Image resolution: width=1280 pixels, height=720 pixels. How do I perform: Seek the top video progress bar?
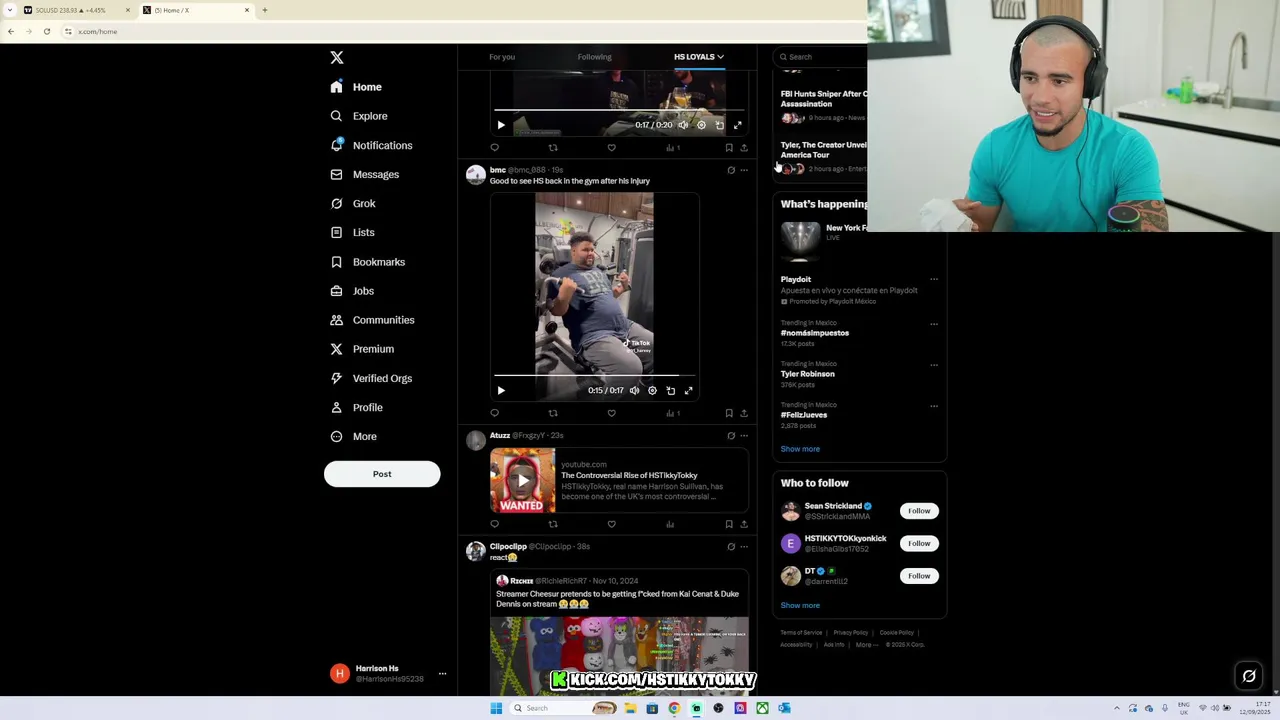[619, 110]
